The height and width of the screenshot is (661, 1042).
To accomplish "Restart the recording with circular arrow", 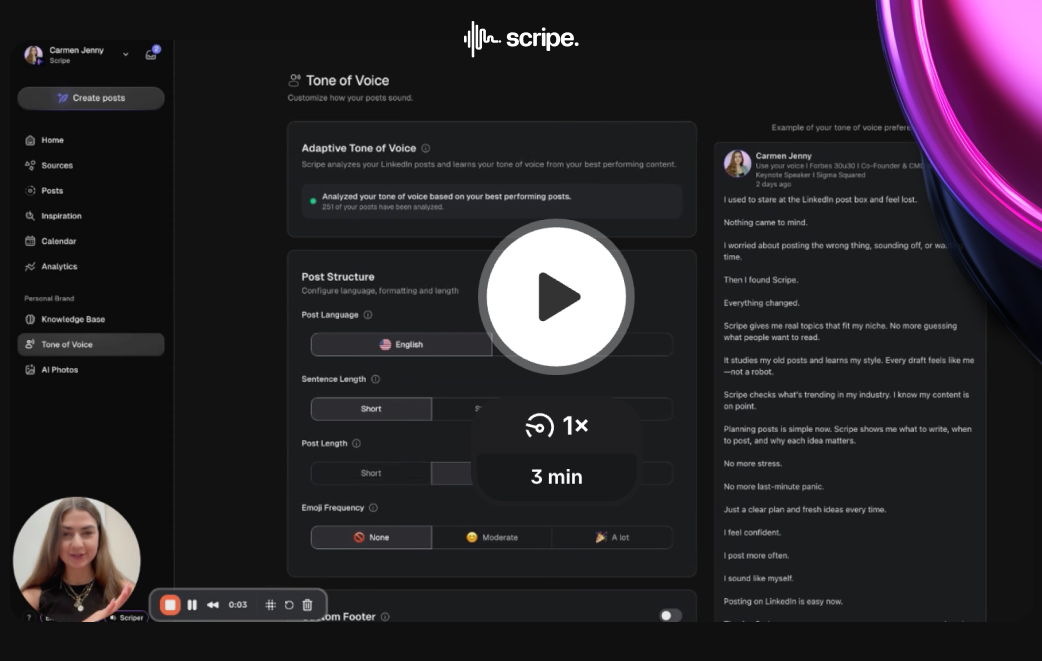I will [289, 605].
